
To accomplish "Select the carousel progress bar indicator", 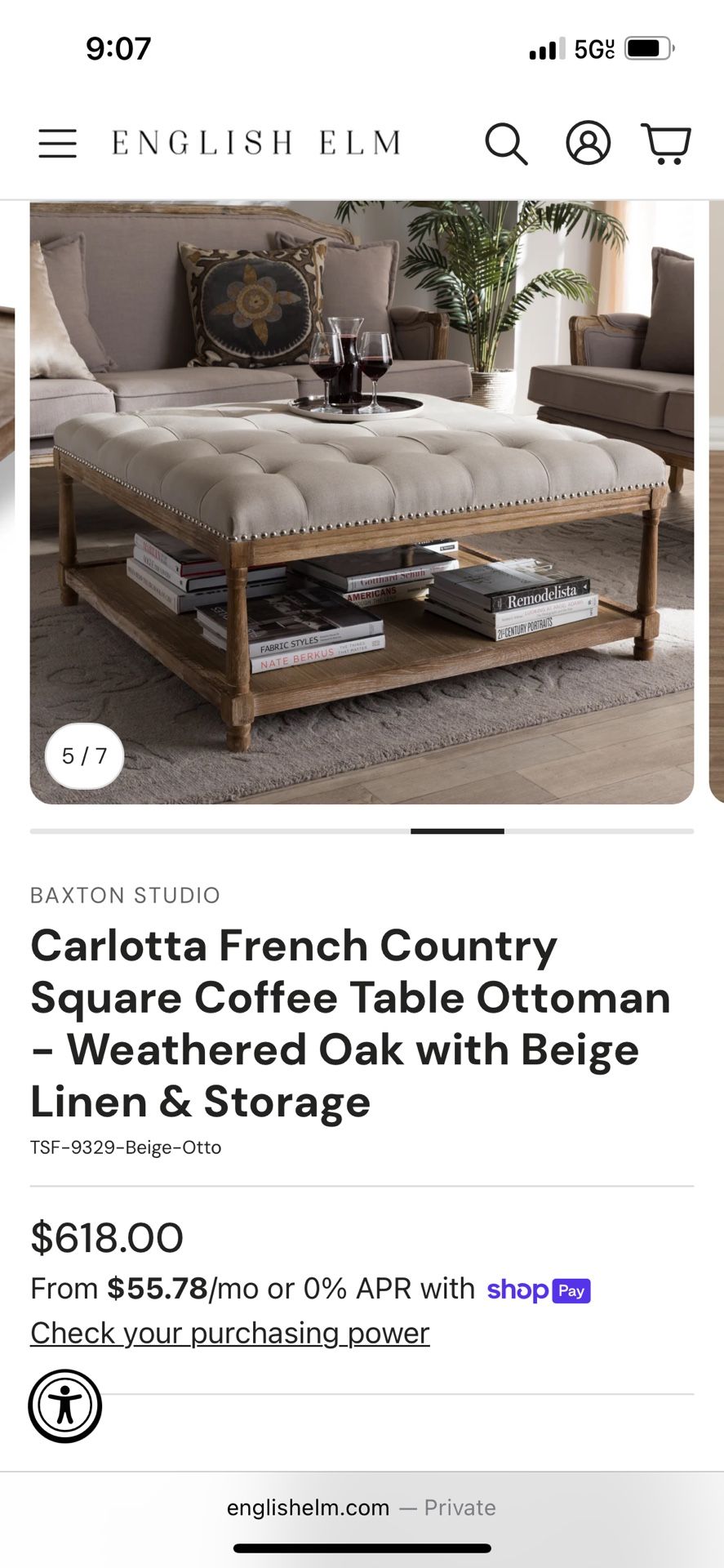I will click(457, 831).
